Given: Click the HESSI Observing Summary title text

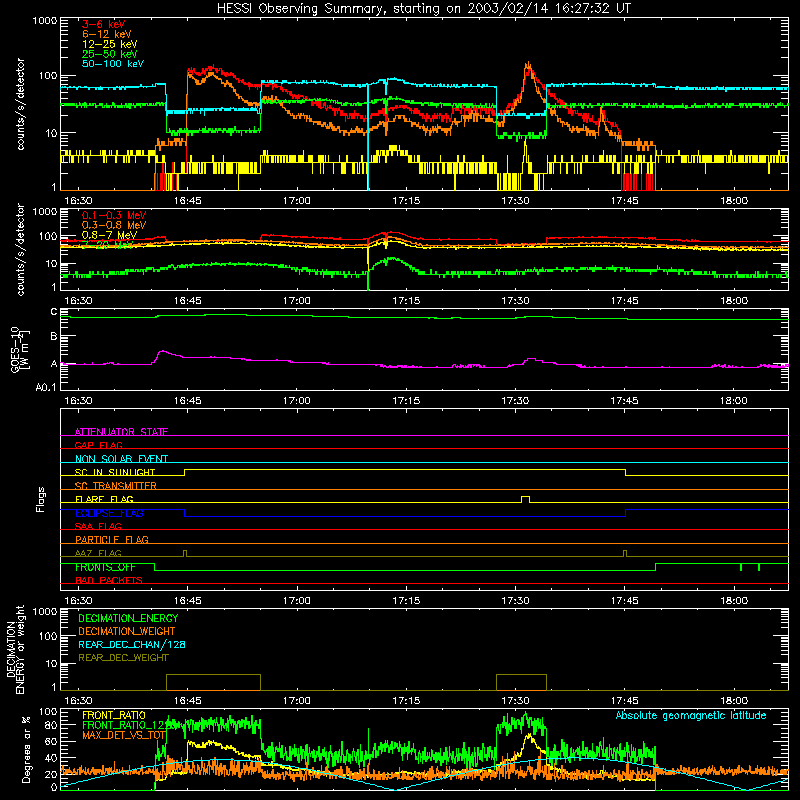Looking at the screenshot, I should tap(424, 9).
